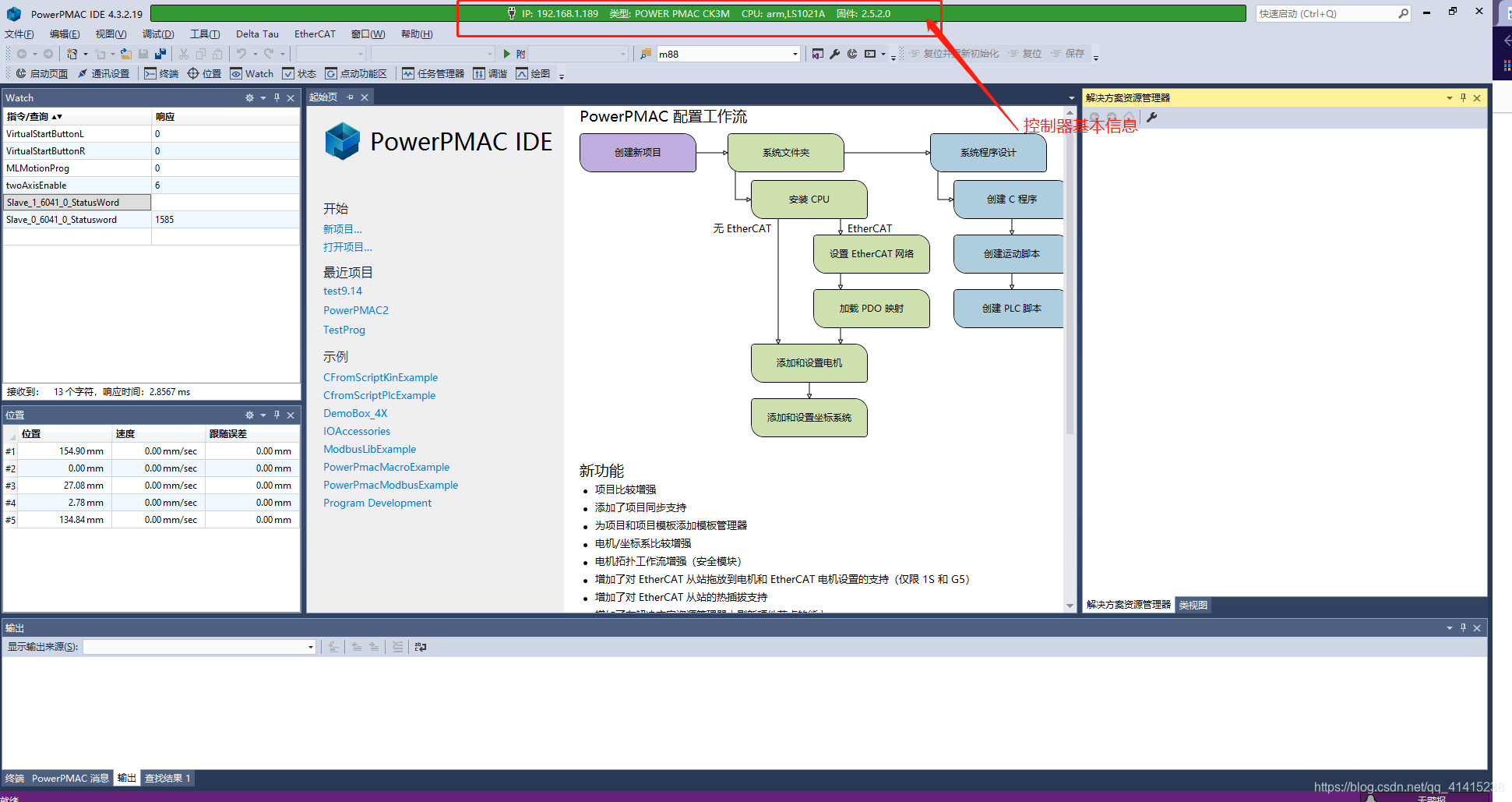Open the 状态 status window
Image resolution: width=1512 pixels, height=802 pixels.
299,73
